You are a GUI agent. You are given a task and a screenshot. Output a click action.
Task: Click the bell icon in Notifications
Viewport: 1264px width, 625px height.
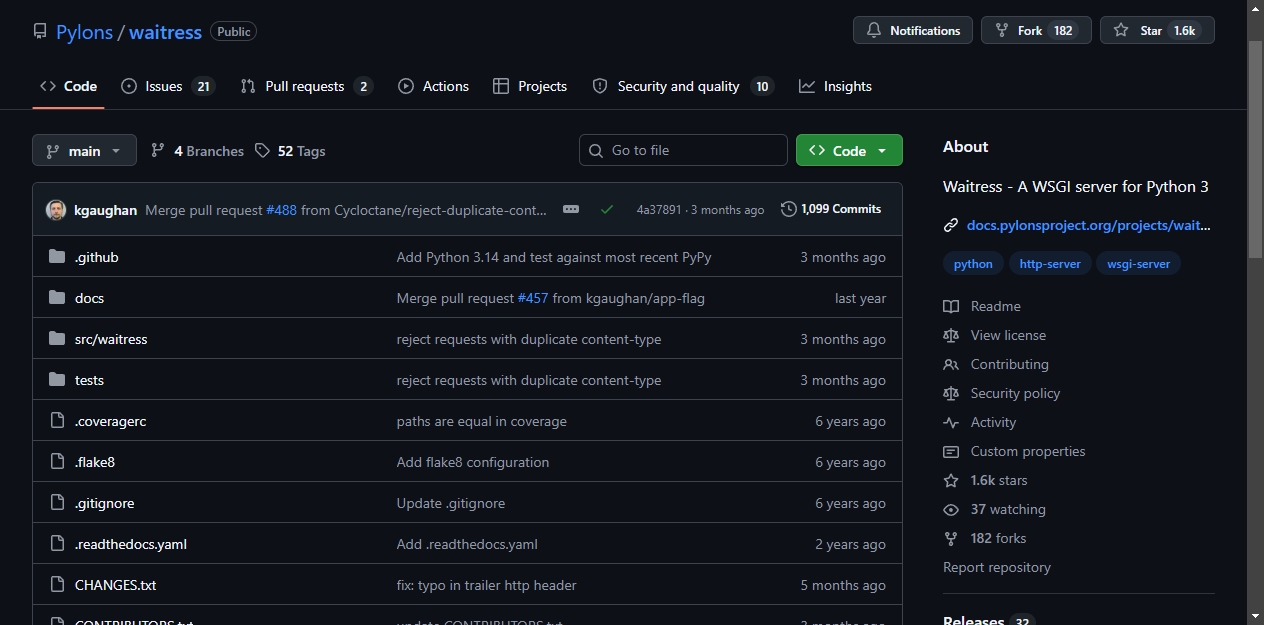874,31
